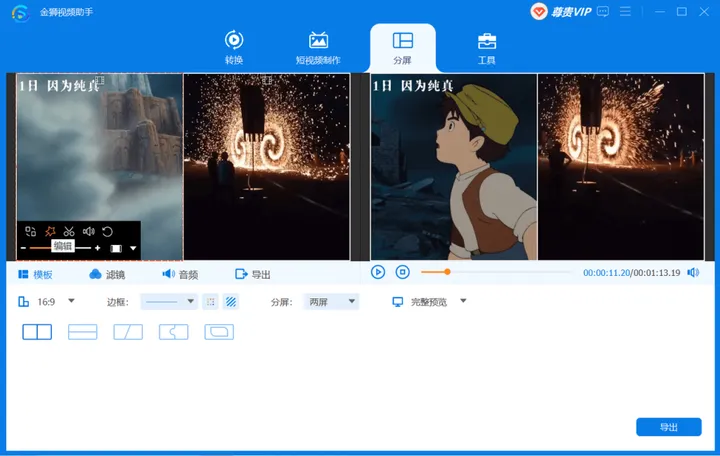Click the scissors trim icon in overlay

click(69, 231)
